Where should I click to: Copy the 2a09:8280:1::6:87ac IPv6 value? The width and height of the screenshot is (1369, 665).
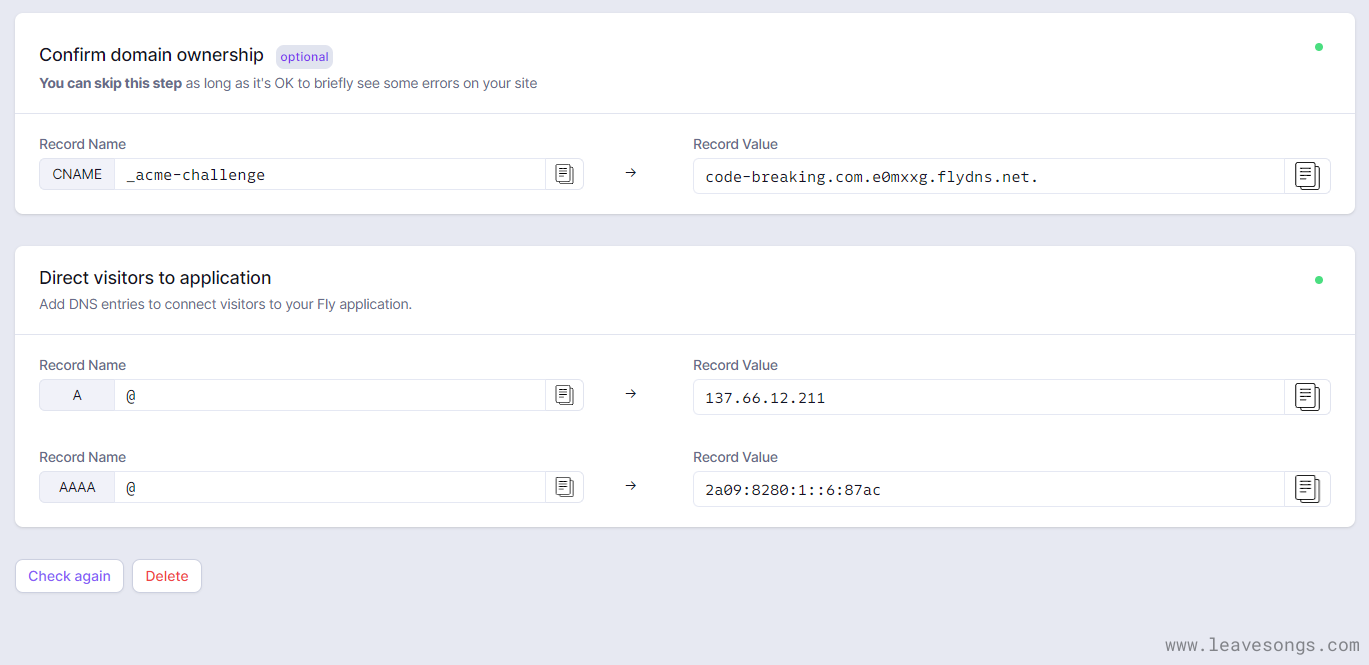[1307, 489]
